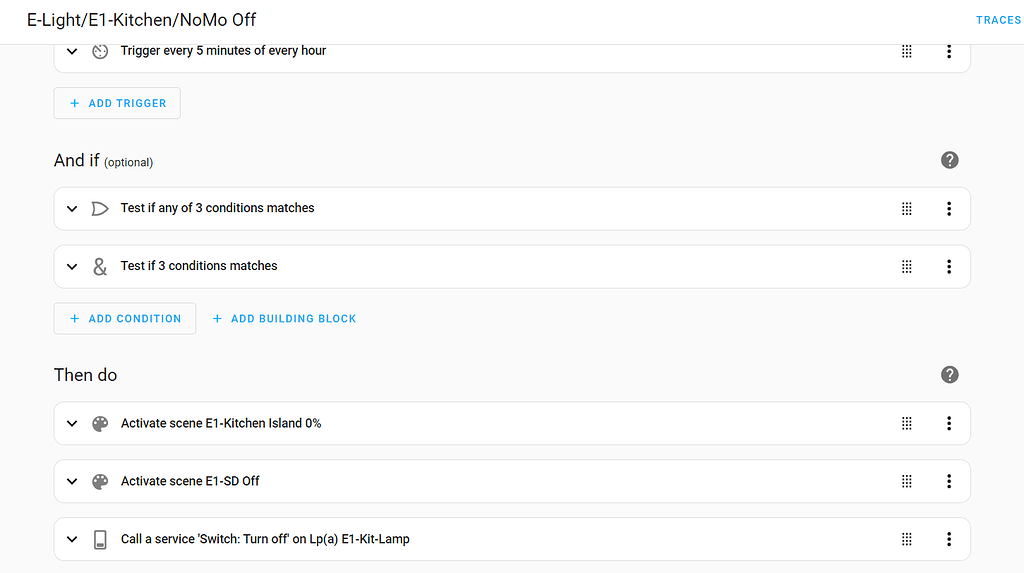The height and width of the screenshot is (573, 1024).
Task: Open three-dot menu for 'Test if 3 conditions matches'
Action: 949,267
